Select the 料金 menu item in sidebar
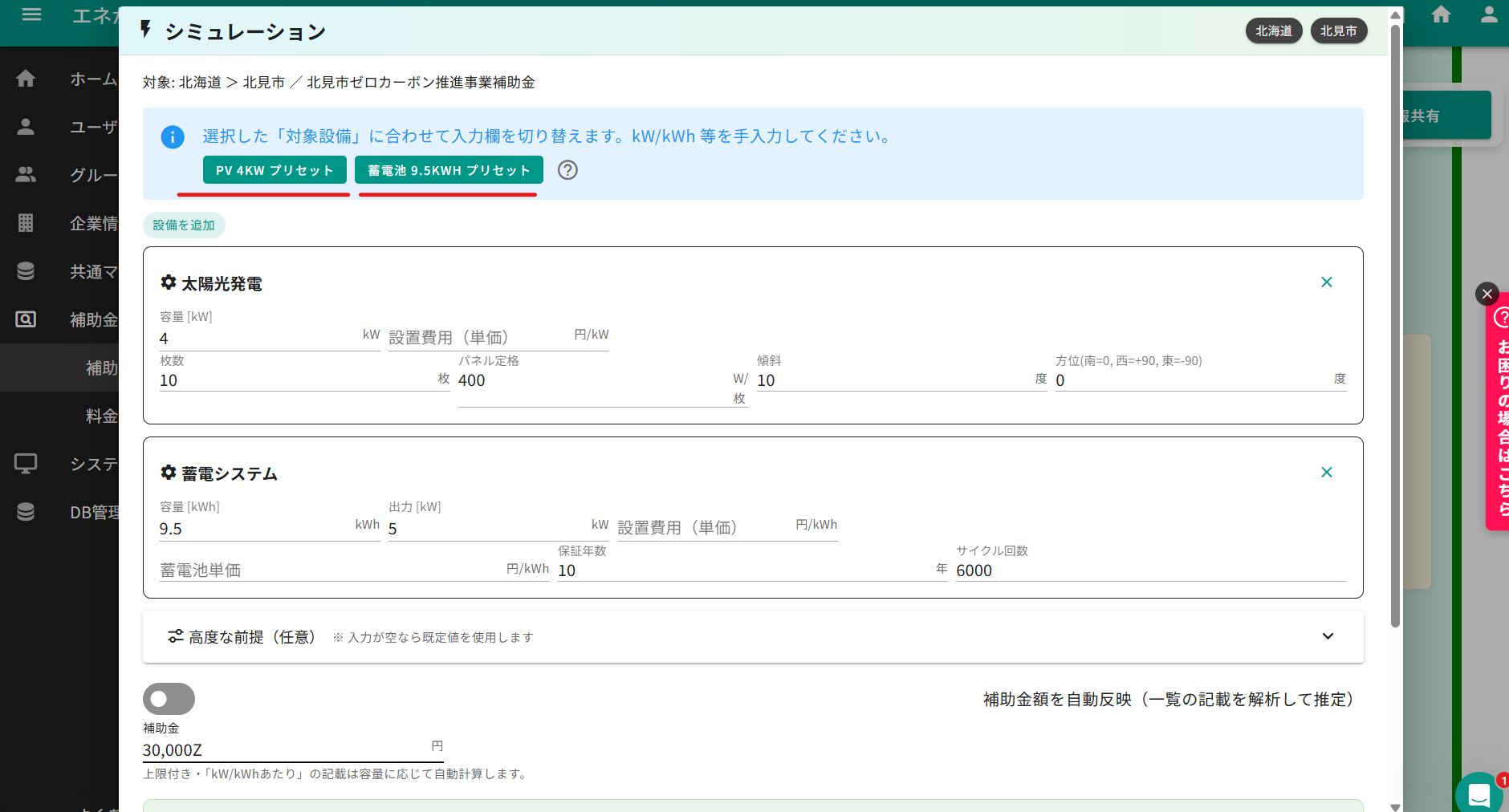 click(103, 415)
